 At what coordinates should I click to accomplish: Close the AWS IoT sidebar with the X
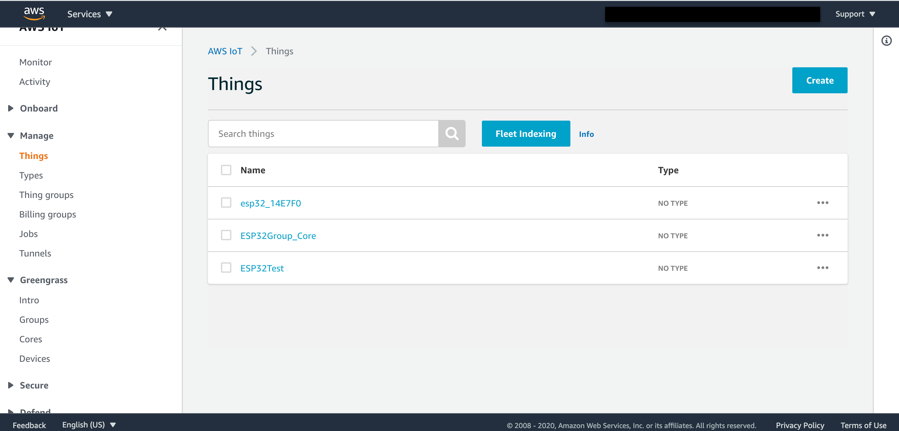(x=162, y=28)
